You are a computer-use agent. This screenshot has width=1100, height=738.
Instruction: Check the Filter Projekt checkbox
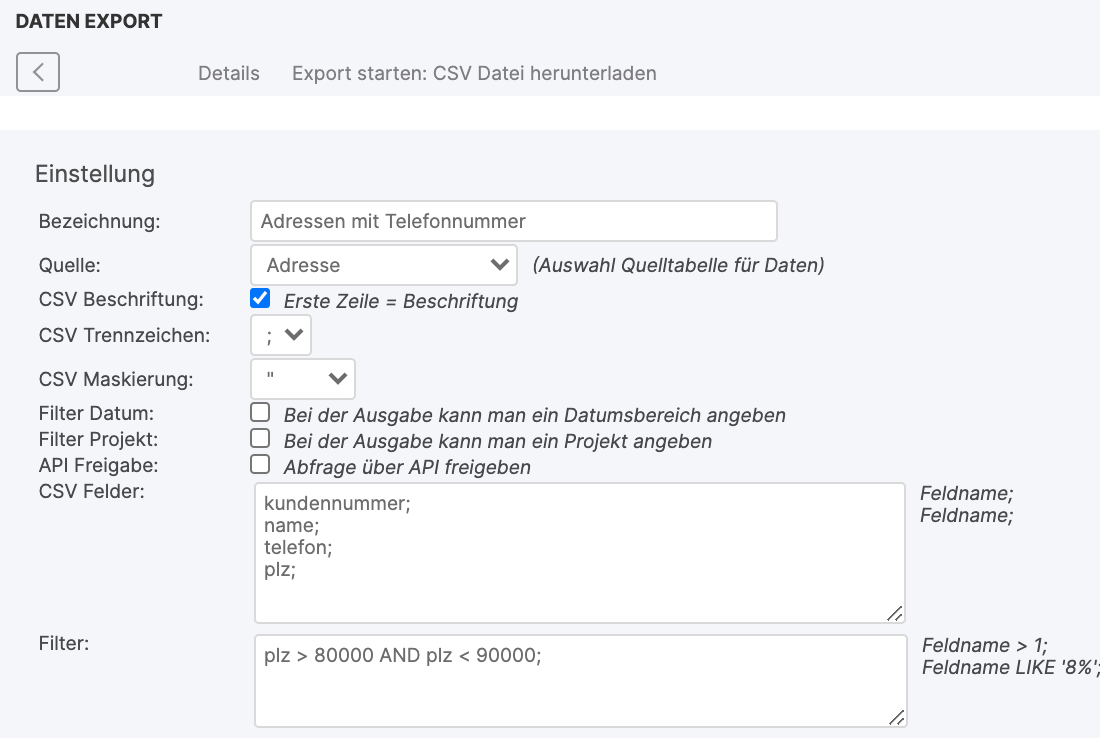coord(260,438)
